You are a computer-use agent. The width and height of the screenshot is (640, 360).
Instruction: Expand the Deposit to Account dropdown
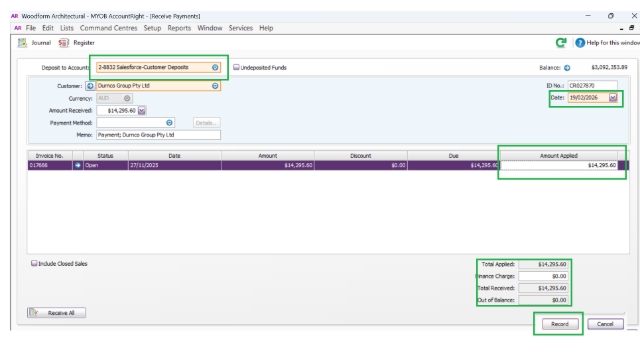pos(215,67)
